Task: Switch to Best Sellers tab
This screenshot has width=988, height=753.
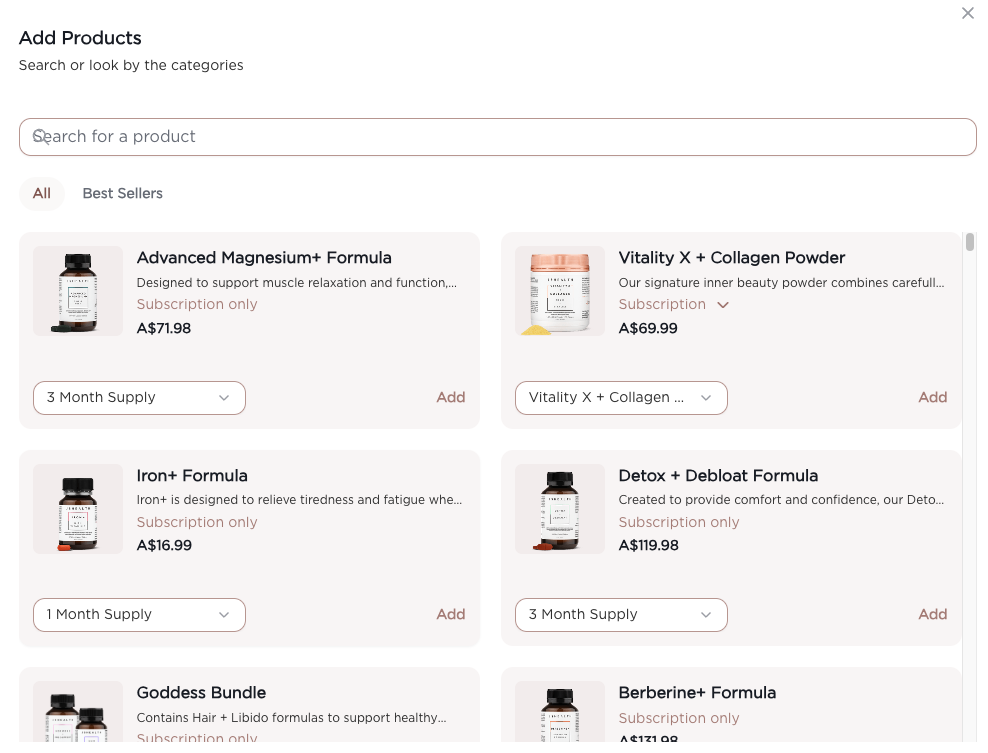Action: (x=122, y=193)
